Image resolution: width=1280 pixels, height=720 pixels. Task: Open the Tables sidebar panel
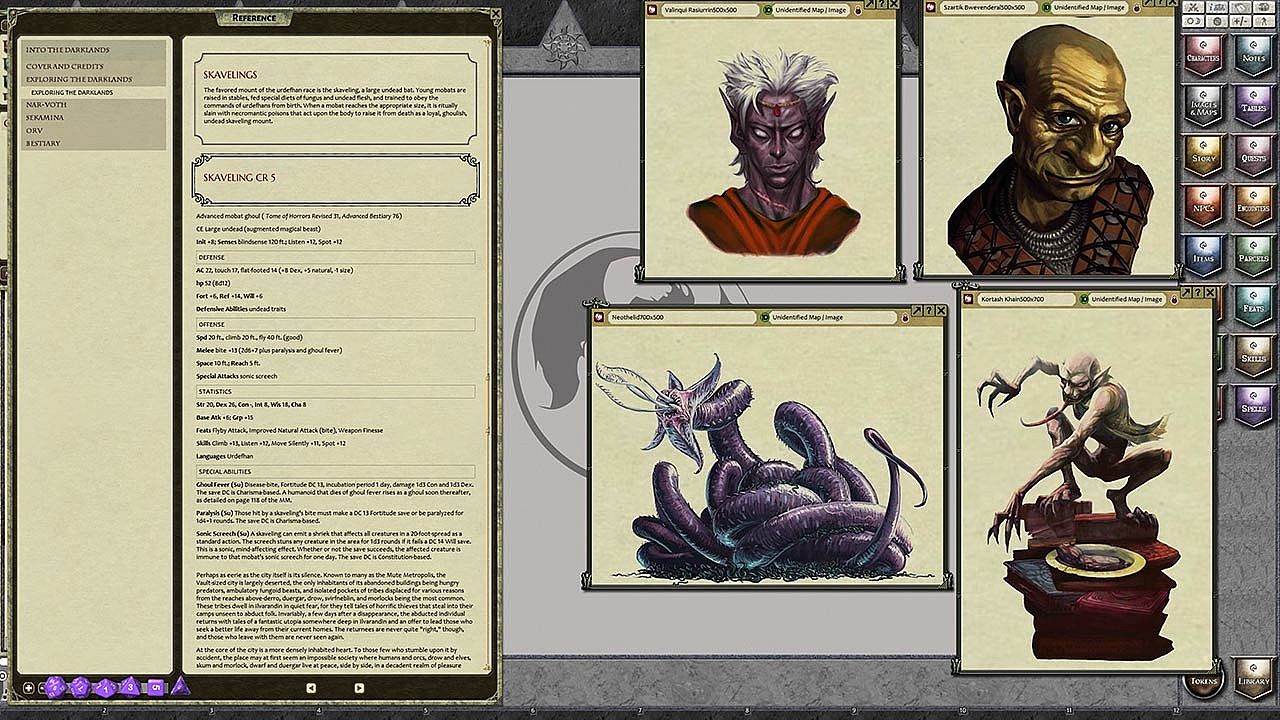point(1252,105)
